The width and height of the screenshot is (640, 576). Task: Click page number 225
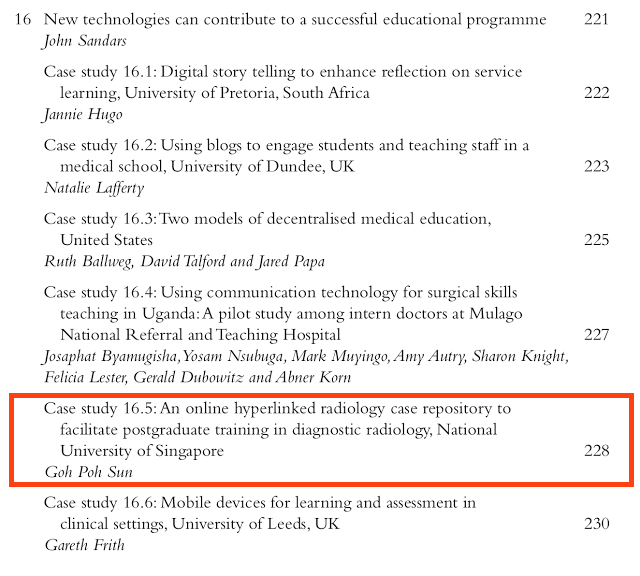pyautogui.click(x=596, y=240)
